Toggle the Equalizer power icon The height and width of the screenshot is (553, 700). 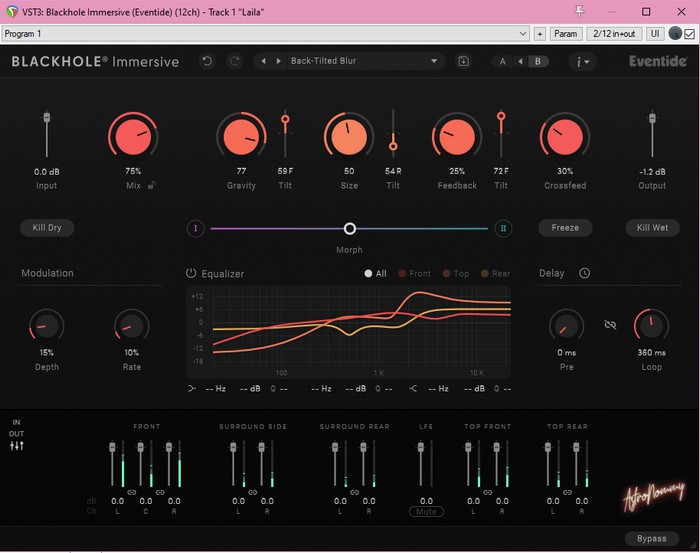click(191, 273)
